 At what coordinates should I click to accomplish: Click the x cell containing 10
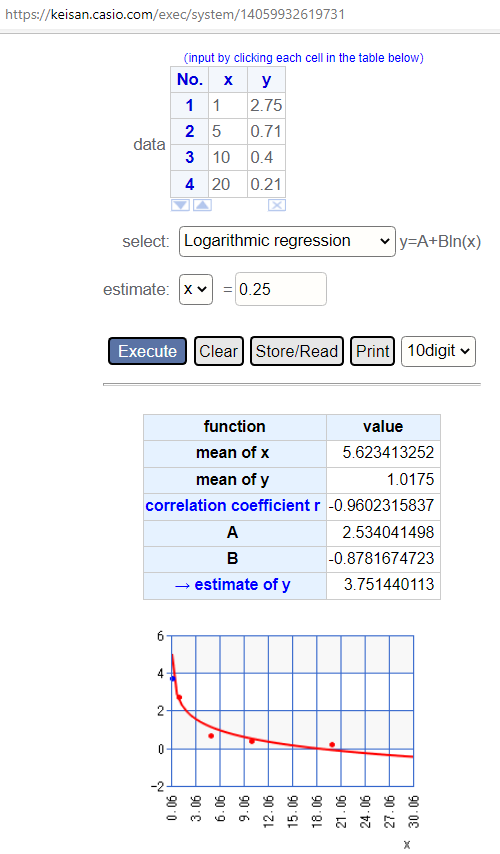[x=228, y=157]
